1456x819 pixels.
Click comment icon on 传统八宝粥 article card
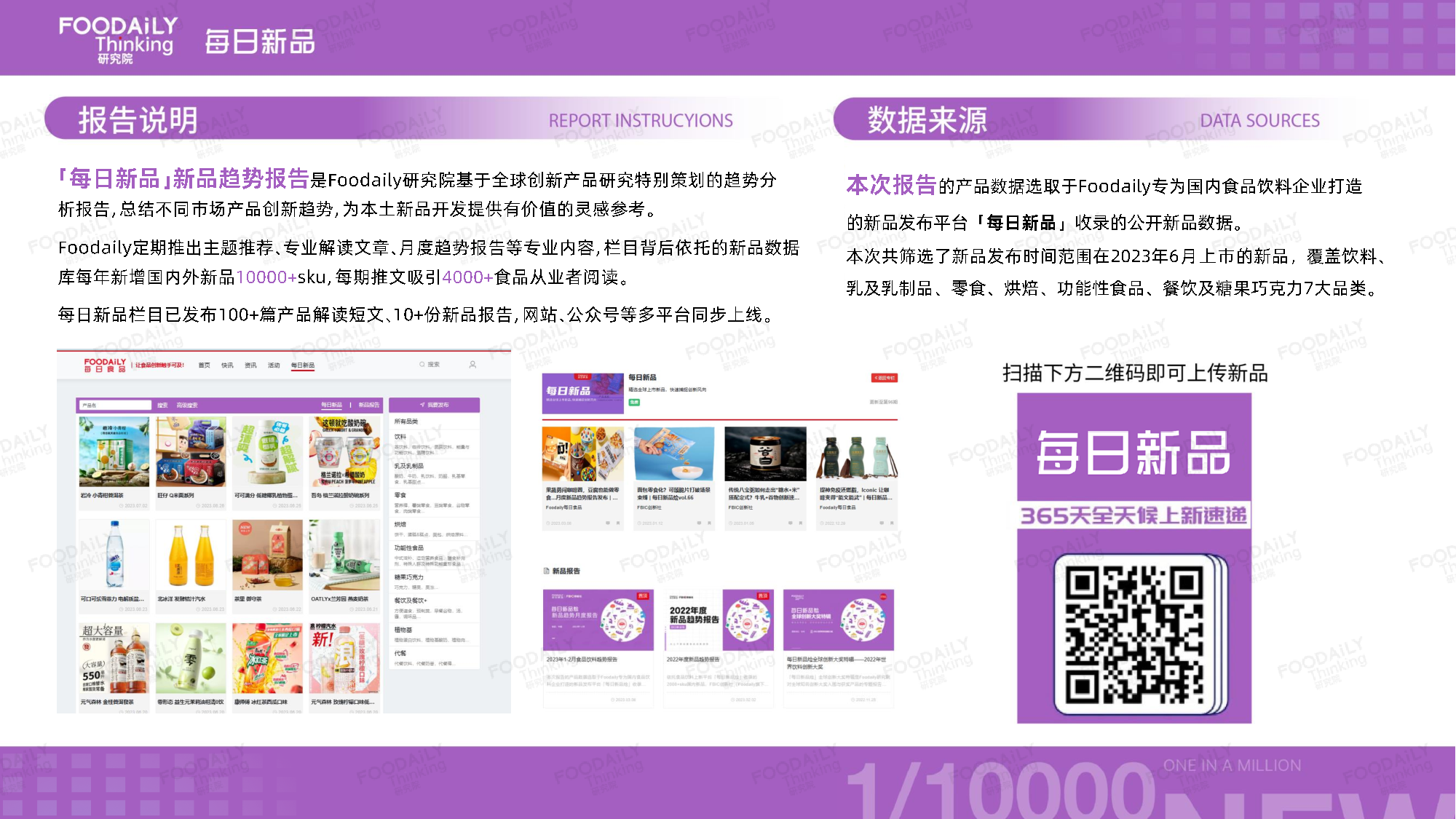tap(789, 523)
